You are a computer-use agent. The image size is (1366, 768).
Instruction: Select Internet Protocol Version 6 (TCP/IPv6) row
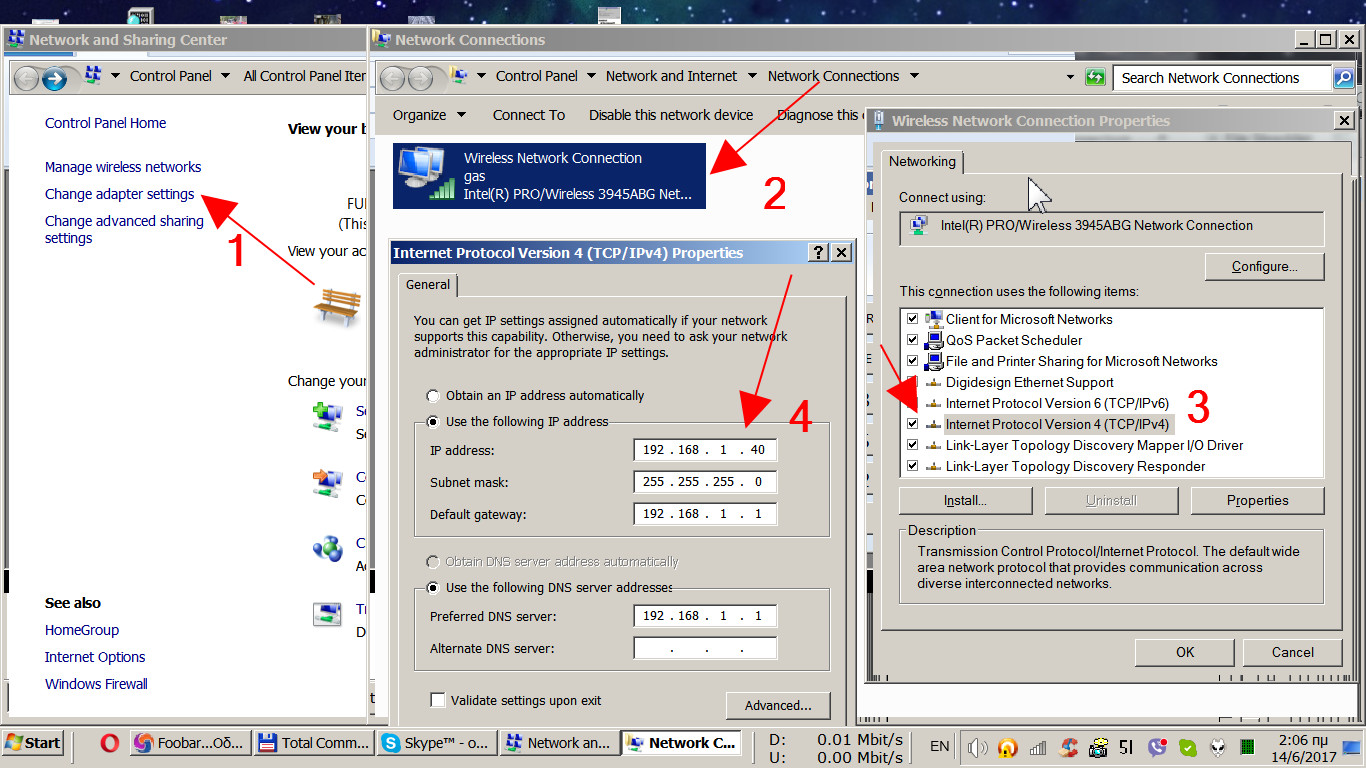[1057, 403]
